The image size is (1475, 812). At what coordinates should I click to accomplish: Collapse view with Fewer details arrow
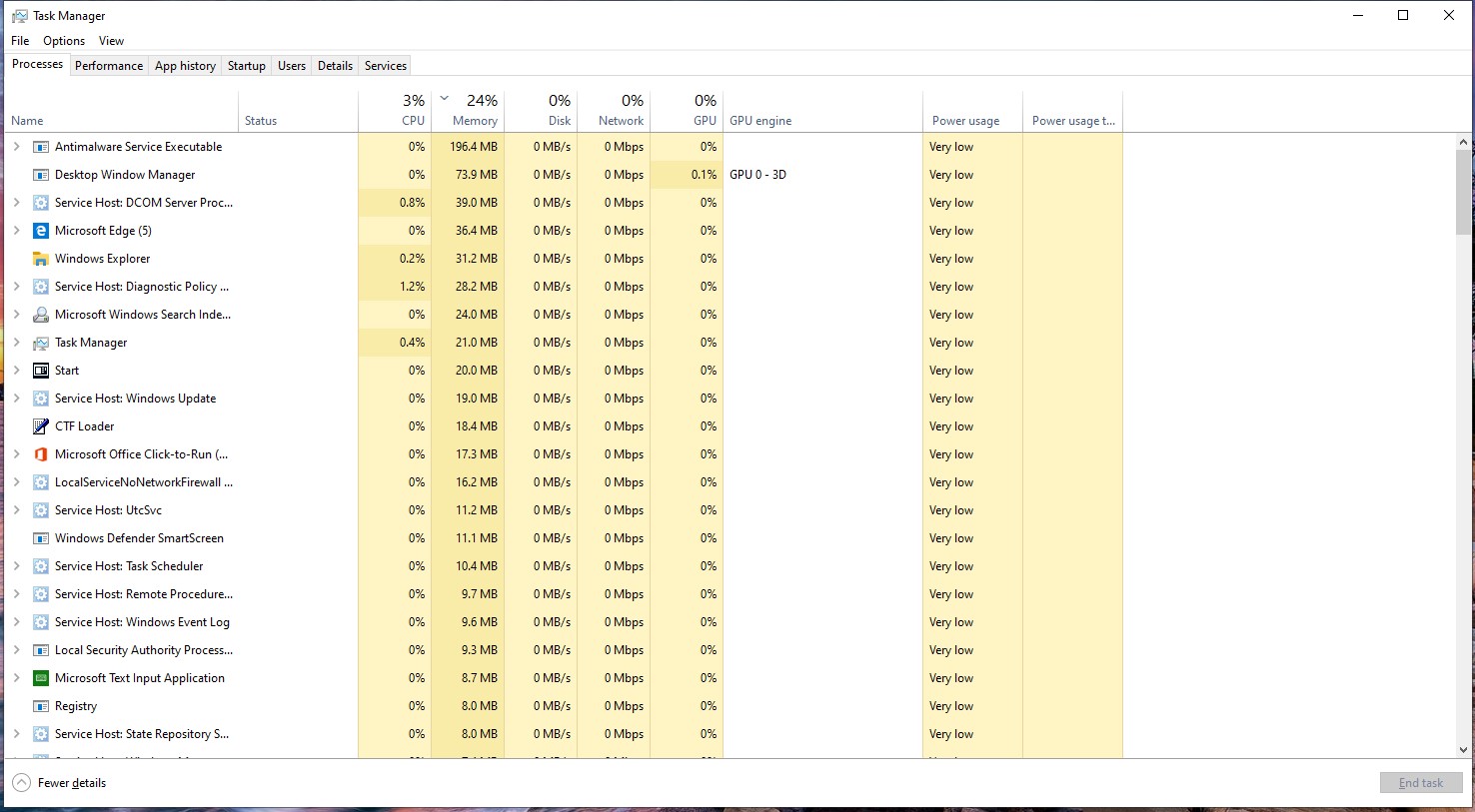click(22, 783)
